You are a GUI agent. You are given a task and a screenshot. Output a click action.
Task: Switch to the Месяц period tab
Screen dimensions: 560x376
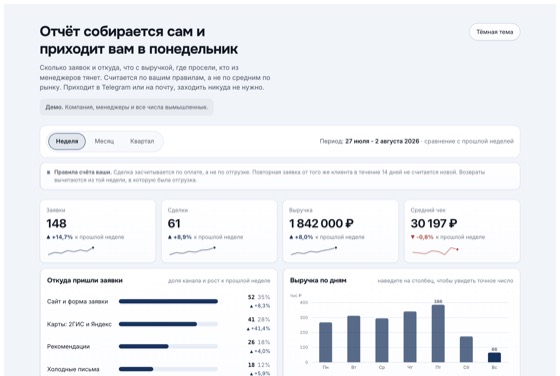(x=104, y=141)
